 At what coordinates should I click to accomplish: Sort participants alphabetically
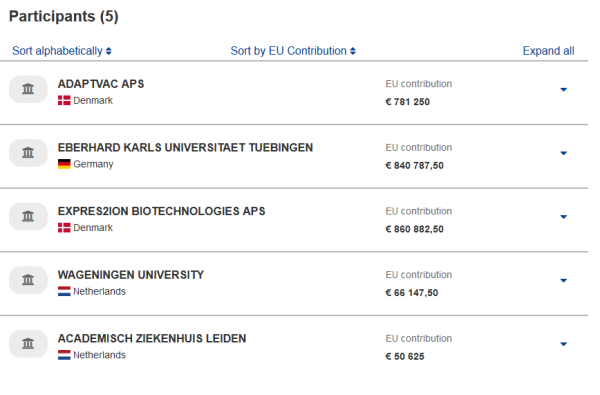click(62, 51)
